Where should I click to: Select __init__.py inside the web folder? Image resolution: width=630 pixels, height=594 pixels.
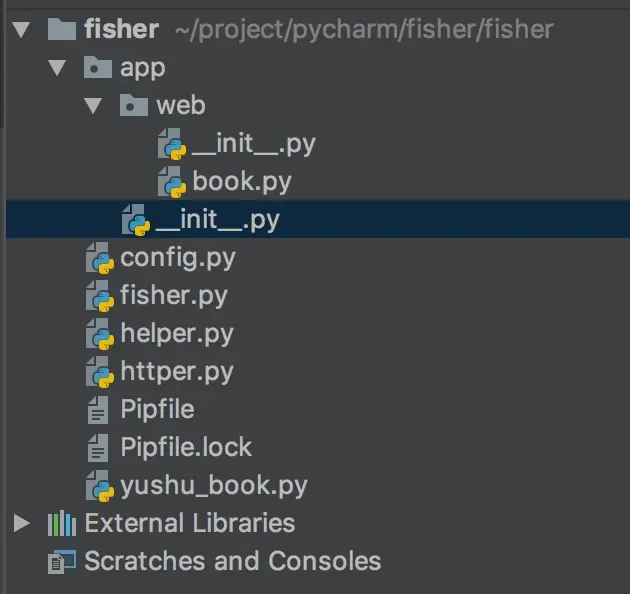coord(253,144)
